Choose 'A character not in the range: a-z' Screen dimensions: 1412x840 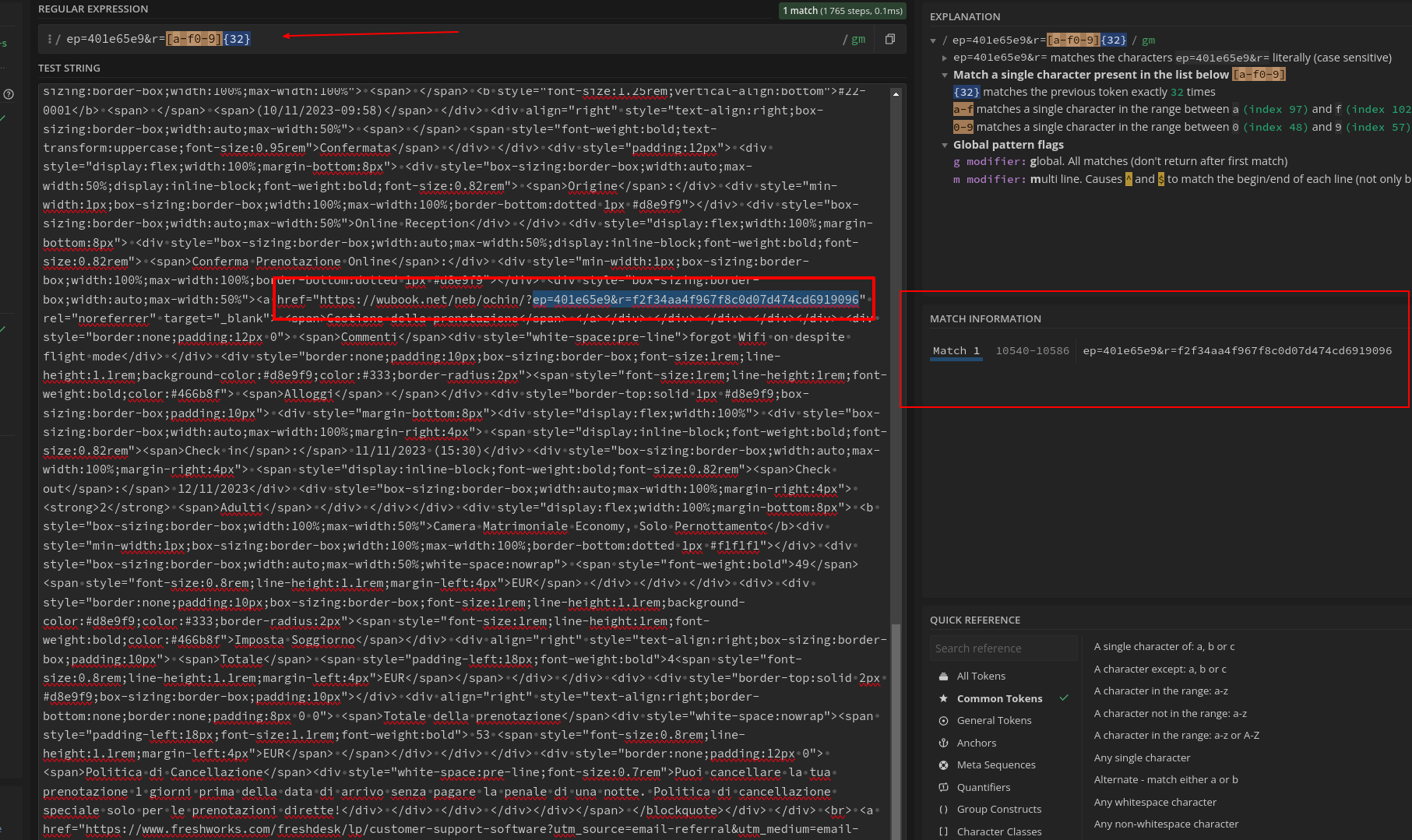tap(1170, 714)
